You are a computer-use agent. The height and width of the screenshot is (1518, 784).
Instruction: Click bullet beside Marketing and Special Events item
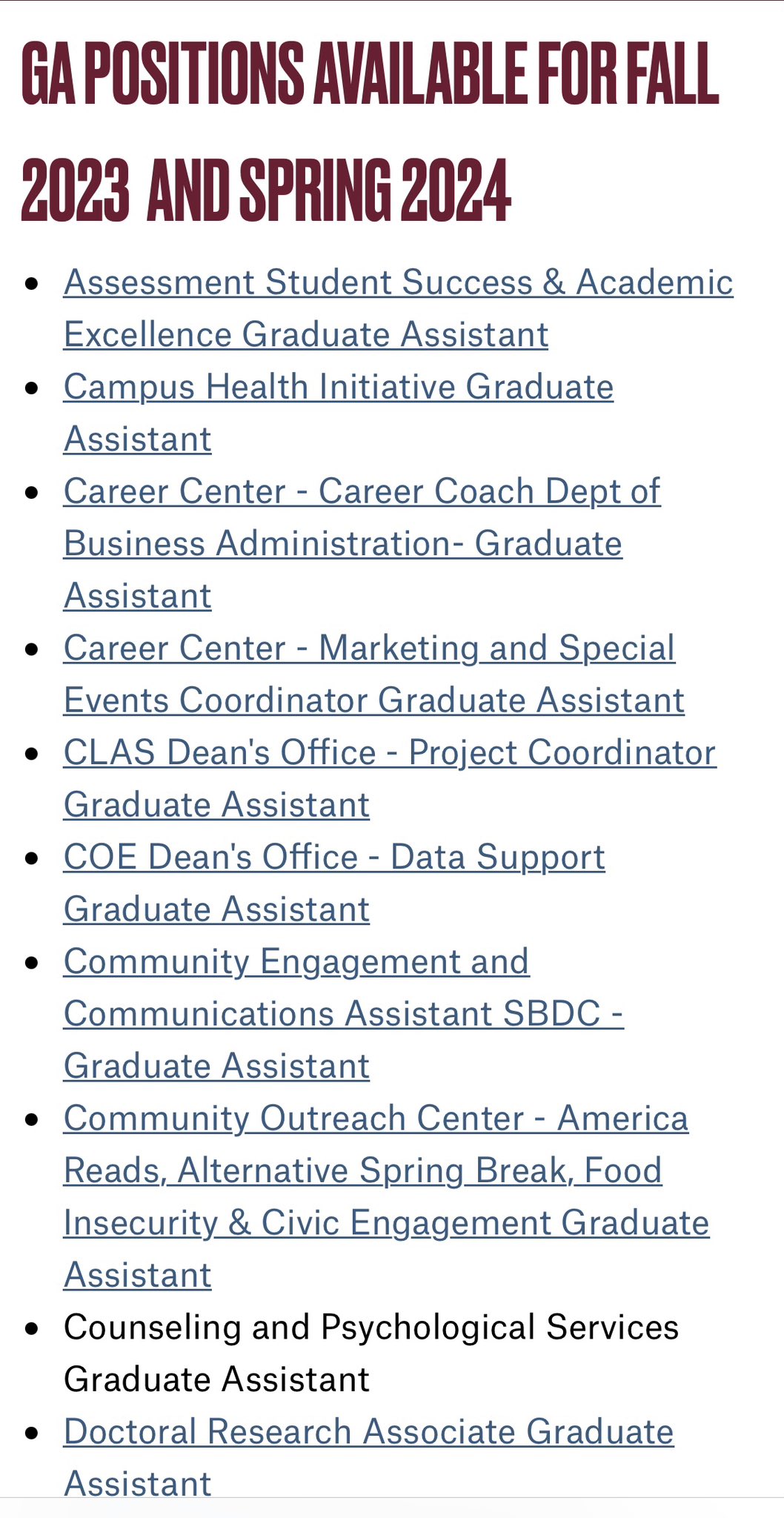tap(31, 649)
